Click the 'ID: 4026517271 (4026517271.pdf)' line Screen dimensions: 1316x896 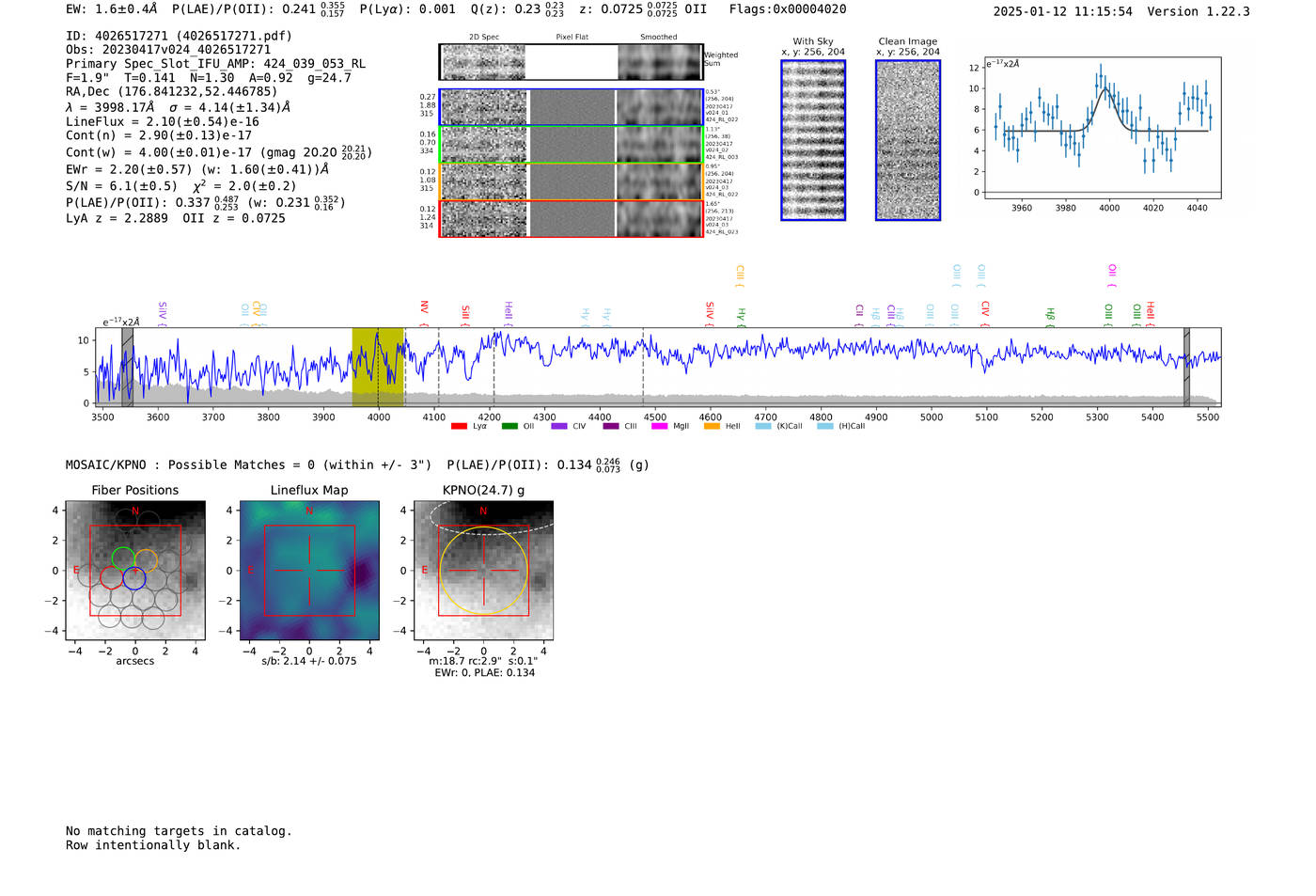[179, 36]
